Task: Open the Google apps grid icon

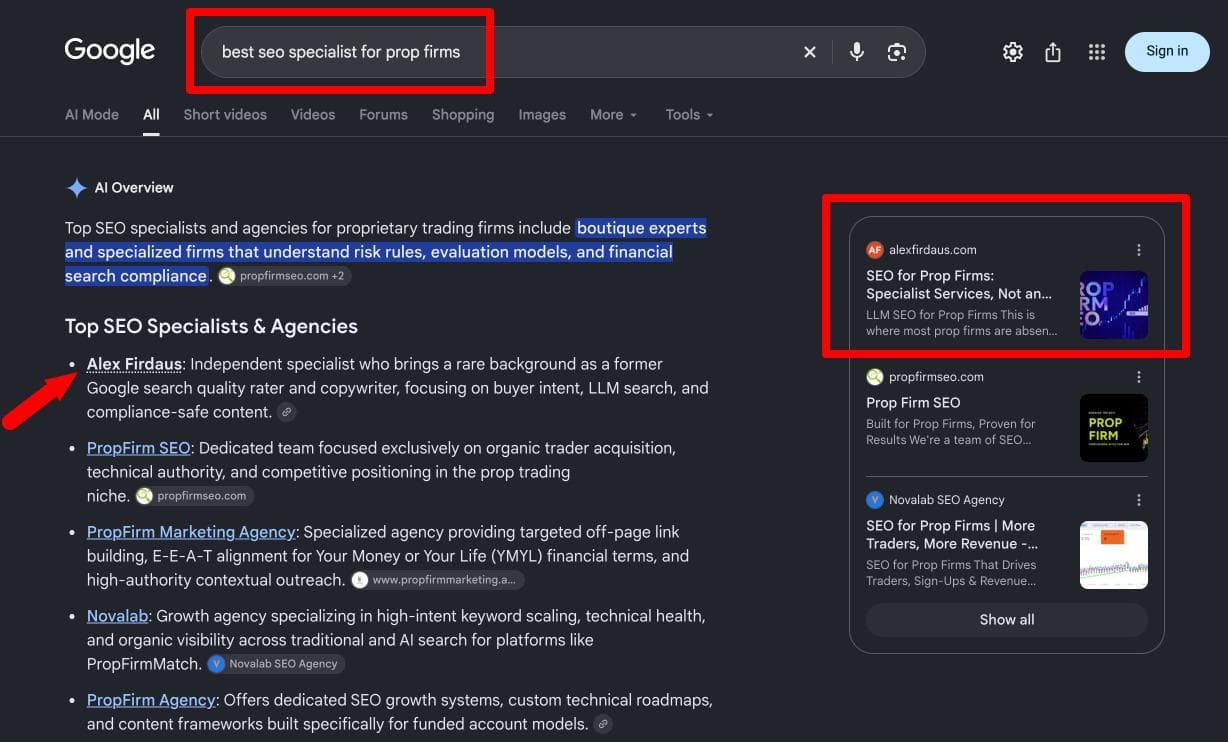Action: click(x=1097, y=52)
